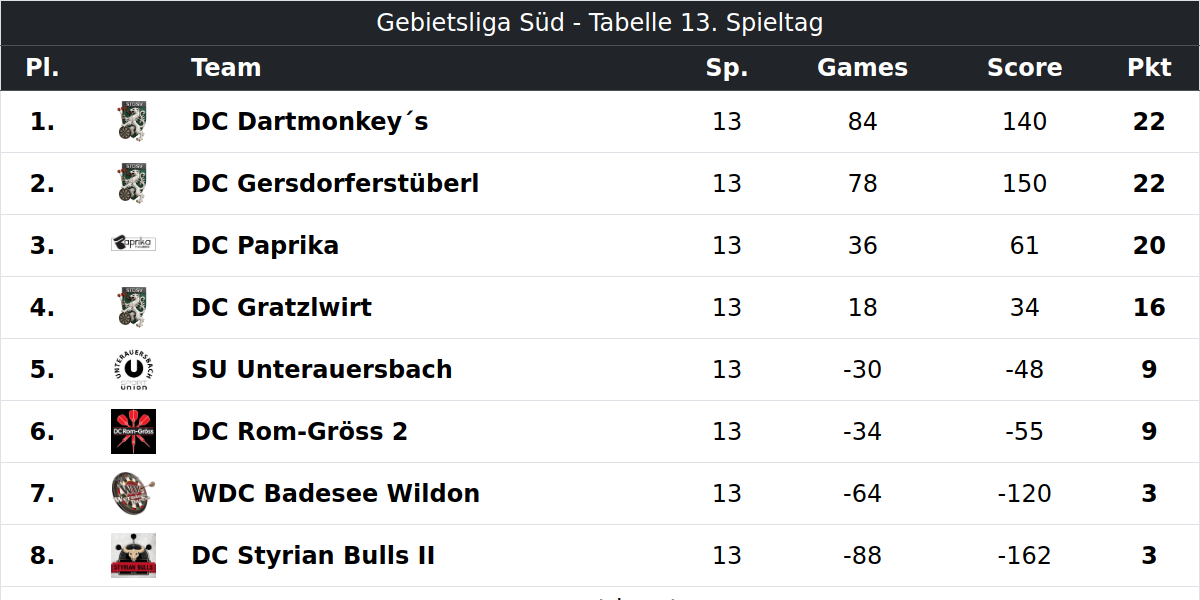Viewport: 1200px width, 600px height.
Task: Click the DC Gersdorferstüberl team logo
Action: 133,184
